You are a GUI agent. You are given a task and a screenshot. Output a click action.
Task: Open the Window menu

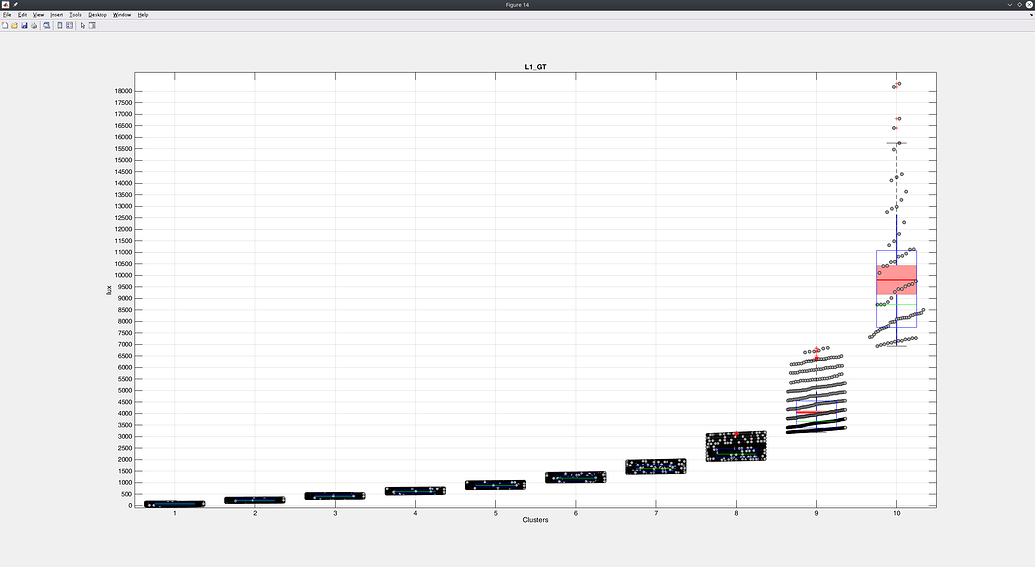121,15
